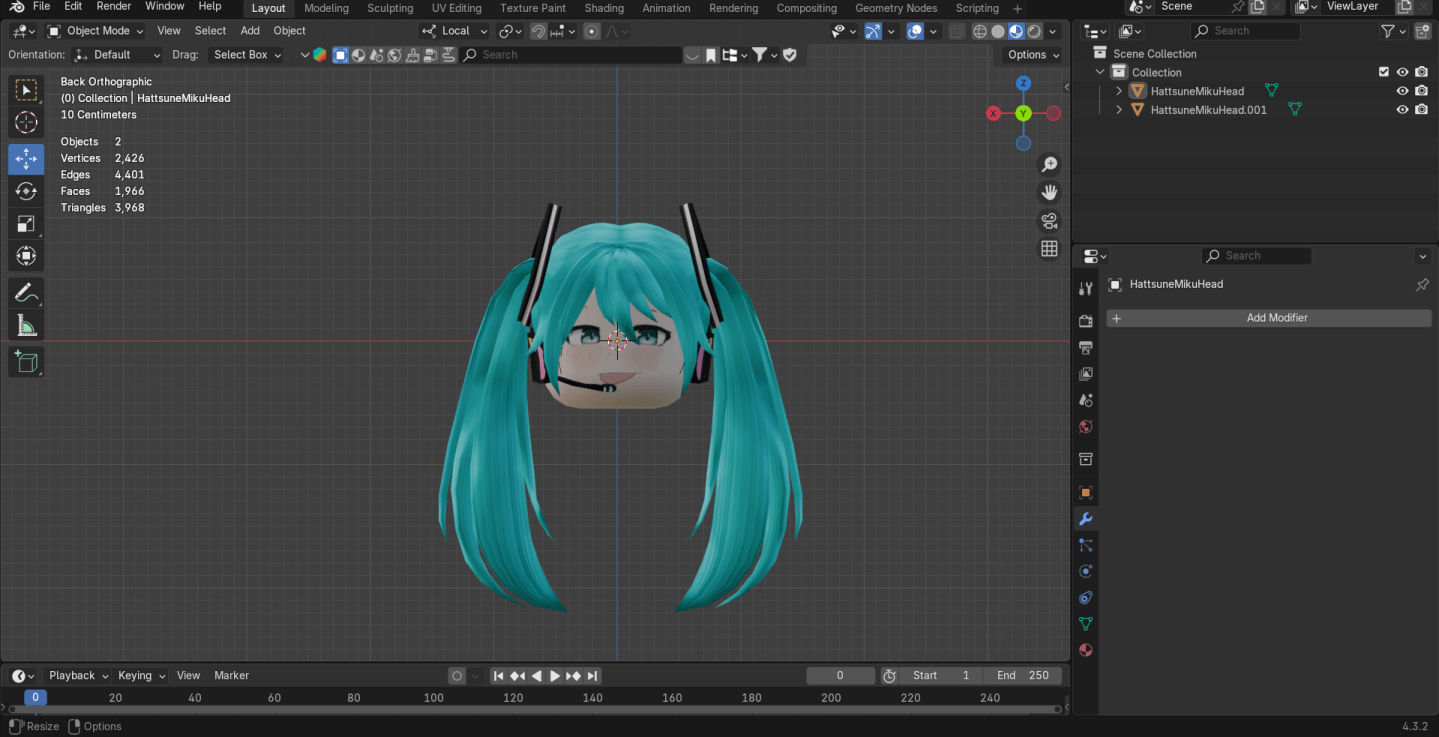The height and width of the screenshot is (737, 1439).
Task: Disable HattsuneMikuHead.001 in renders
Action: (x=1421, y=110)
